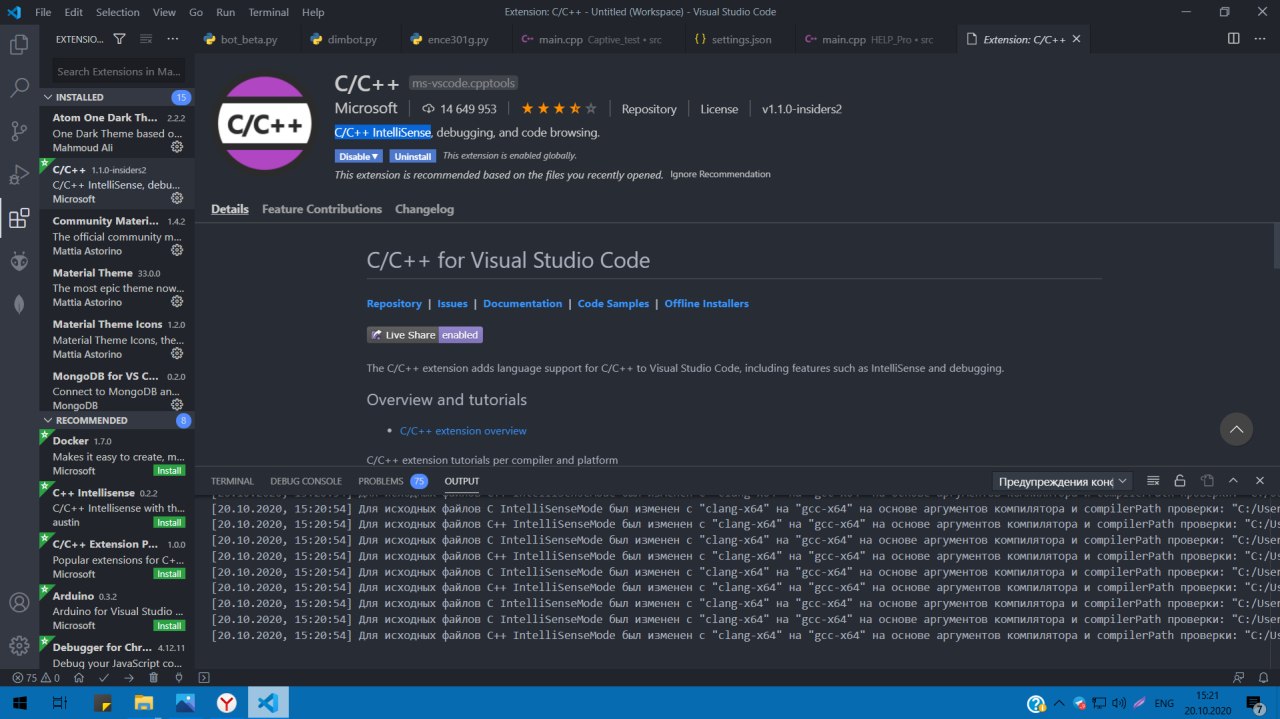Click the Uninstall button
Screen dimensions: 1280x719
coord(412,156)
